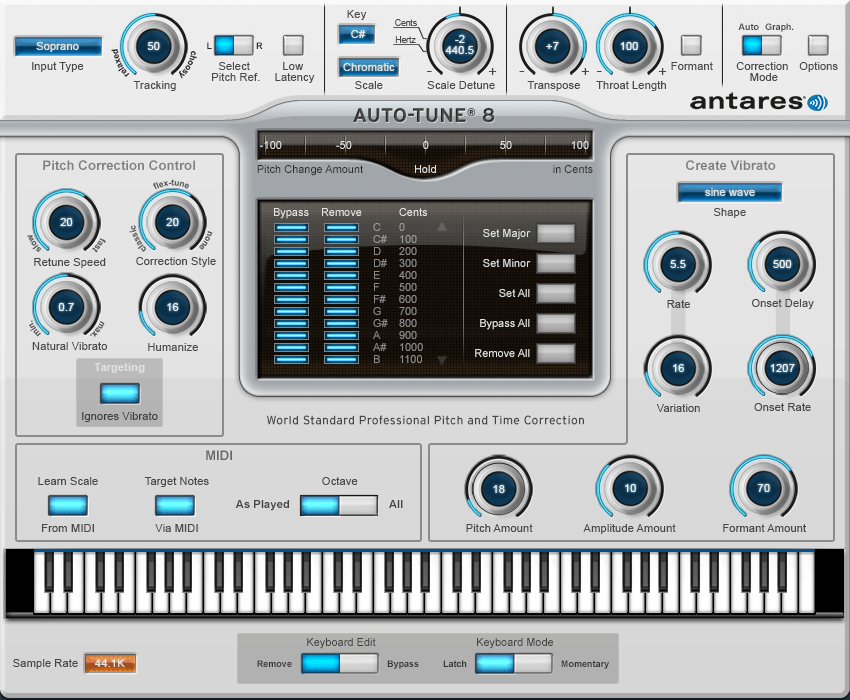Click the Bypass button for note C
This screenshot has height=700, width=850.
291,227
